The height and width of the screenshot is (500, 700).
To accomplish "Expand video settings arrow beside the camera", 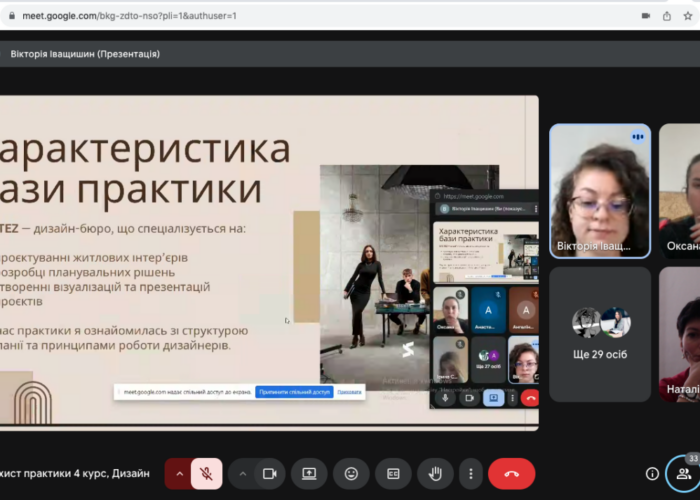I will (243, 474).
